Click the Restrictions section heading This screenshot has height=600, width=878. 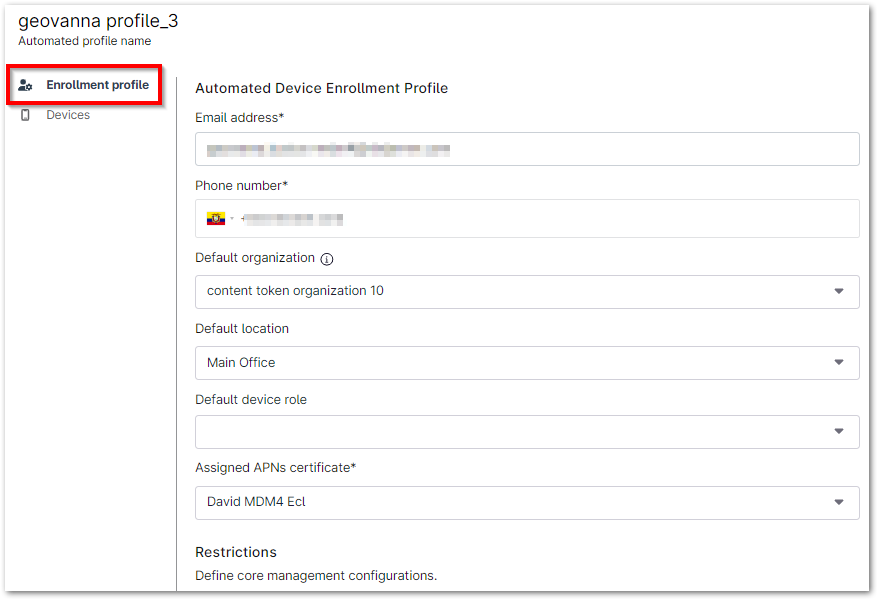(x=235, y=551)
